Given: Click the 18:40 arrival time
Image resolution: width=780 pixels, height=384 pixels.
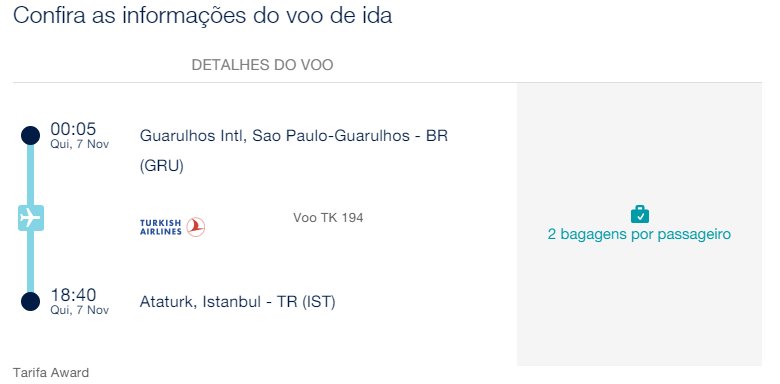Looking at the screenshot, I should pyautogui.click(x=73, y=295).
